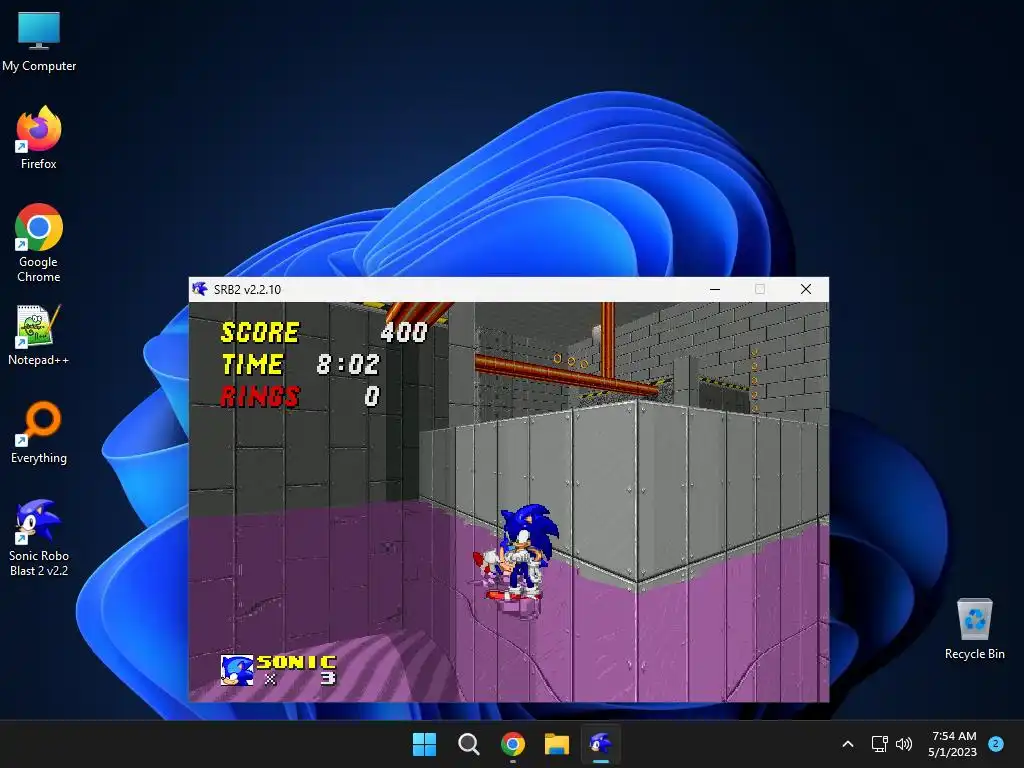The width and height of the screenshot is (1024, 768).
Task: Select the Sonic Robo Blast 2 desktop shortcut
Action: coord(39,537)
